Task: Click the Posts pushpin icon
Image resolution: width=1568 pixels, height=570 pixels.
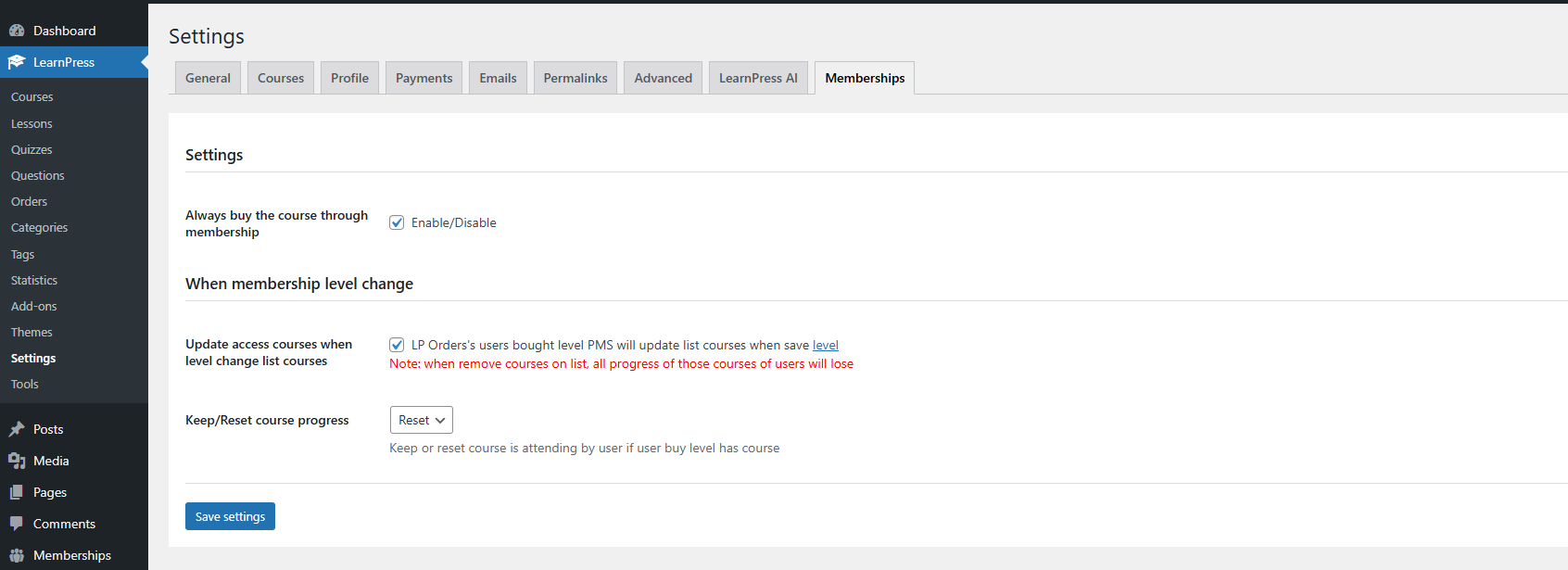Action: [x=17, y=429]
